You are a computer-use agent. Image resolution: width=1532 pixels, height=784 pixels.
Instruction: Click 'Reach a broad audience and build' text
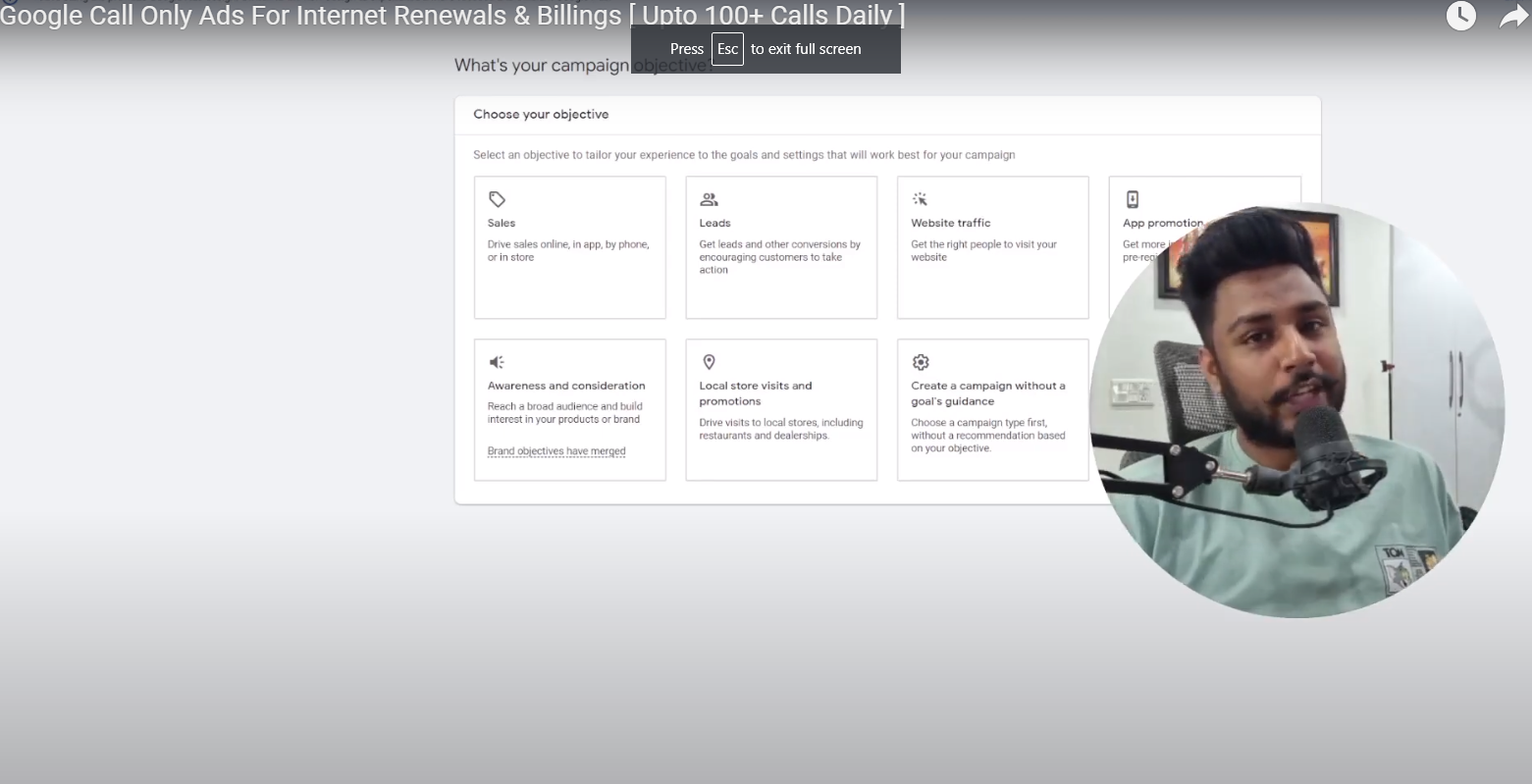coord(564,413)
